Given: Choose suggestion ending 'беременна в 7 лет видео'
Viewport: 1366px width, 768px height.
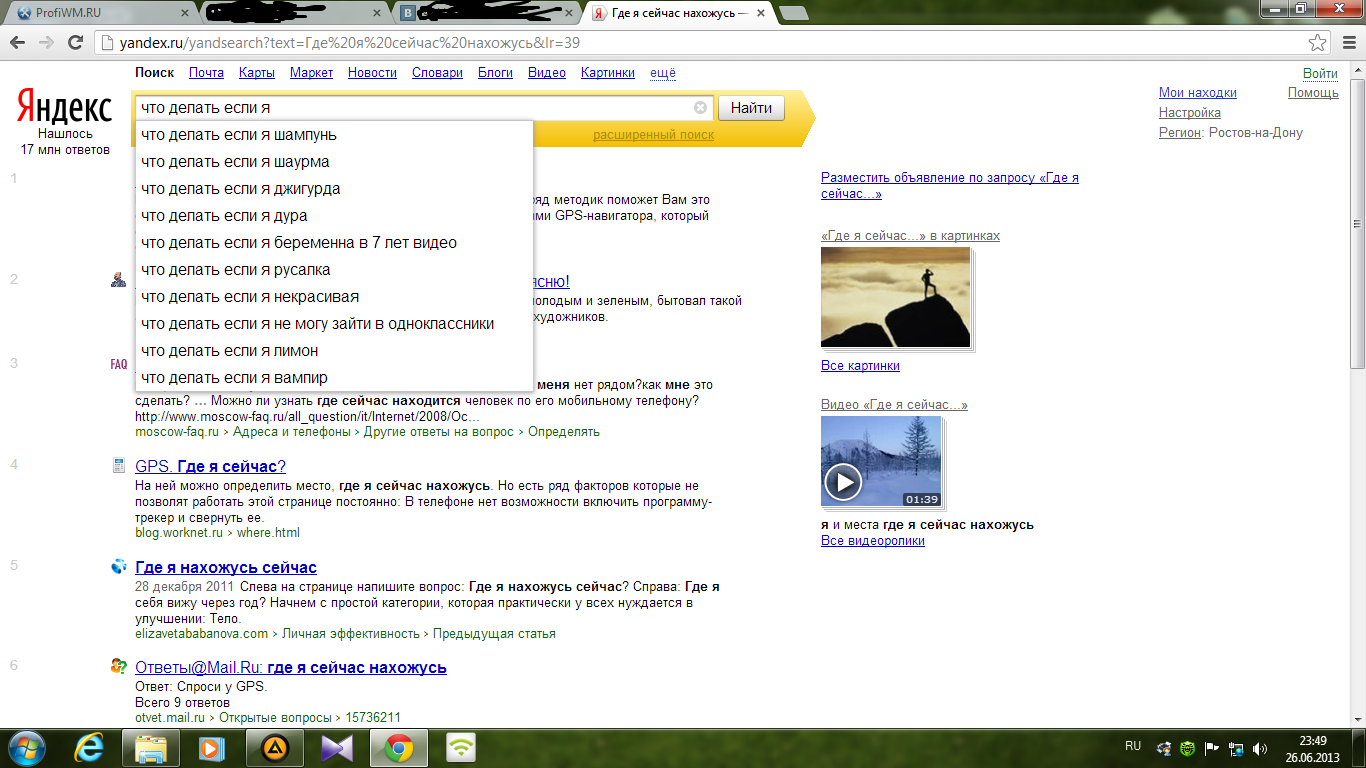Looking at the screenshot, I should tap(333, 243).
